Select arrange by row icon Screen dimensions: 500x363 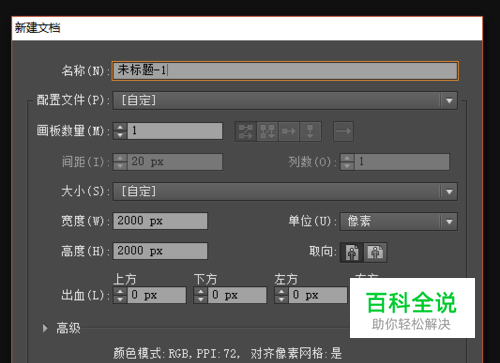click(x=289, y=131)
